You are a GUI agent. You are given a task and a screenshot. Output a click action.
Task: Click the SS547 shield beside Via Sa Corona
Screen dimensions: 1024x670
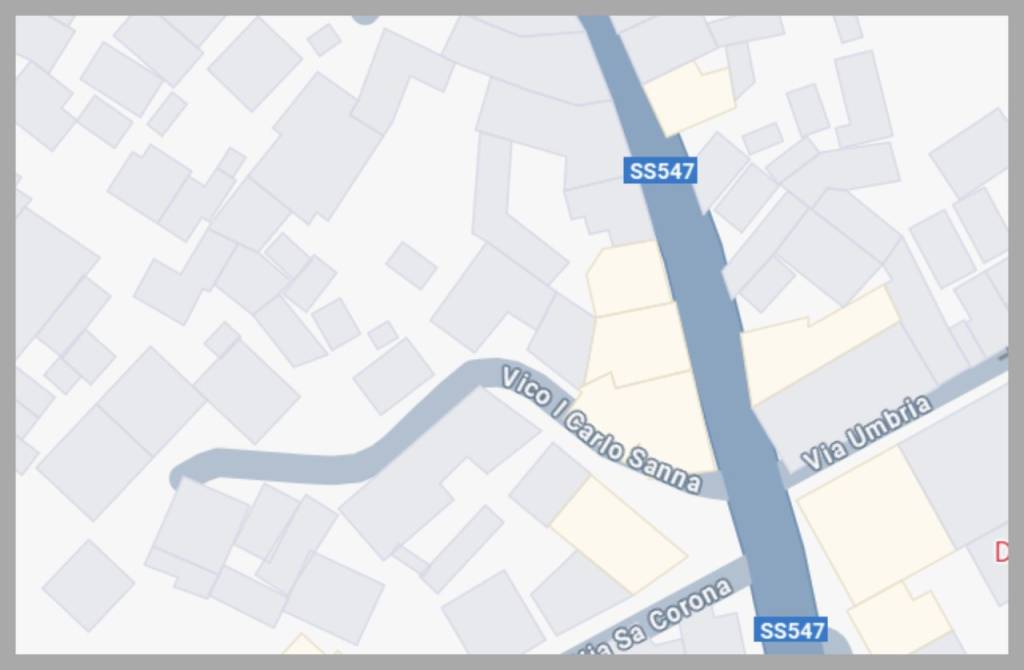791,630
